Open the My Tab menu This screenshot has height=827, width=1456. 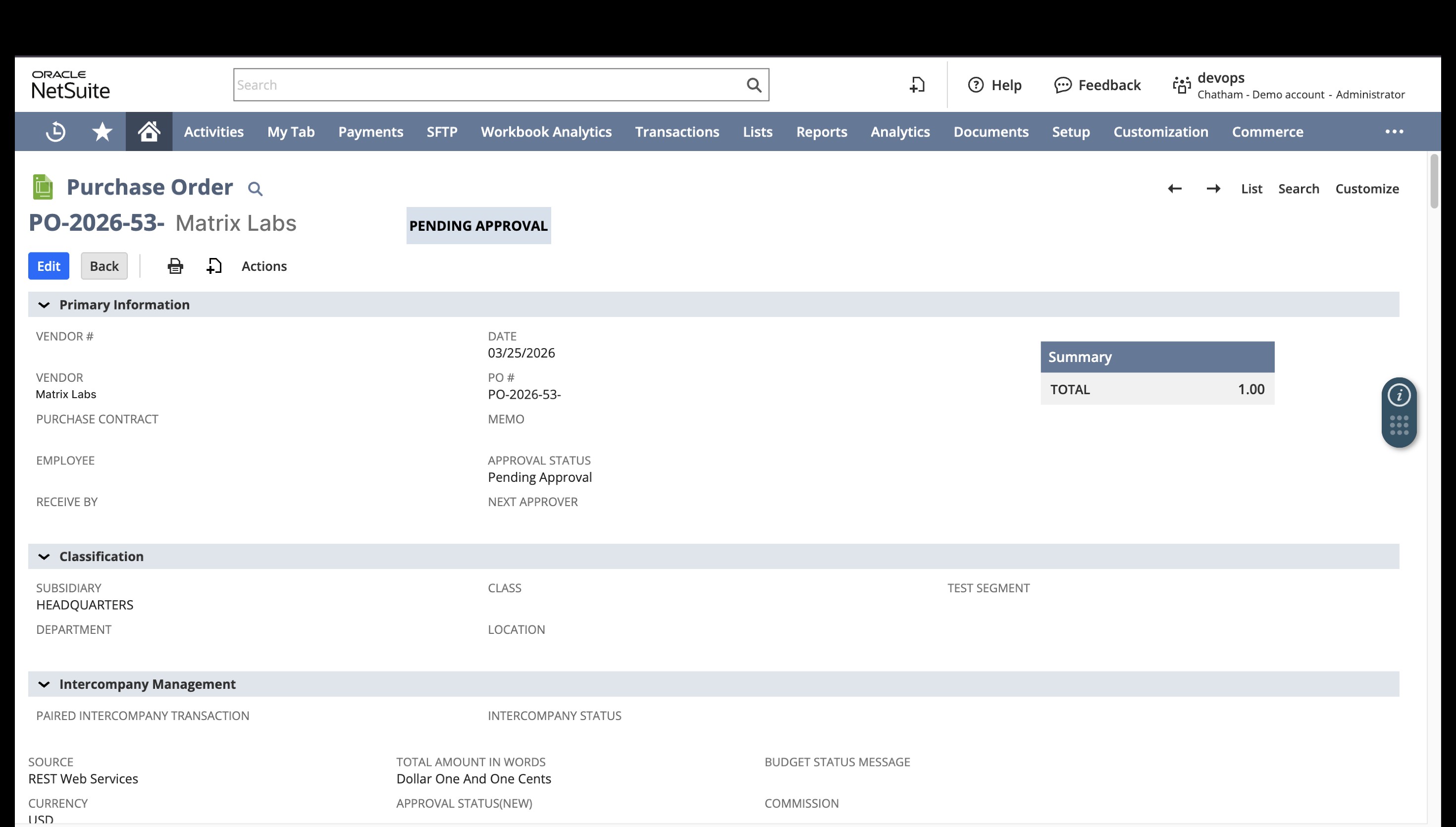coord(291,132)
